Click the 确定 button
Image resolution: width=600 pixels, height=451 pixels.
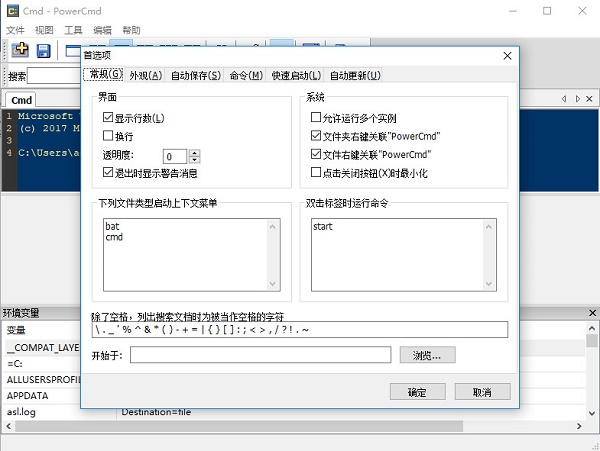pos(417,392)
